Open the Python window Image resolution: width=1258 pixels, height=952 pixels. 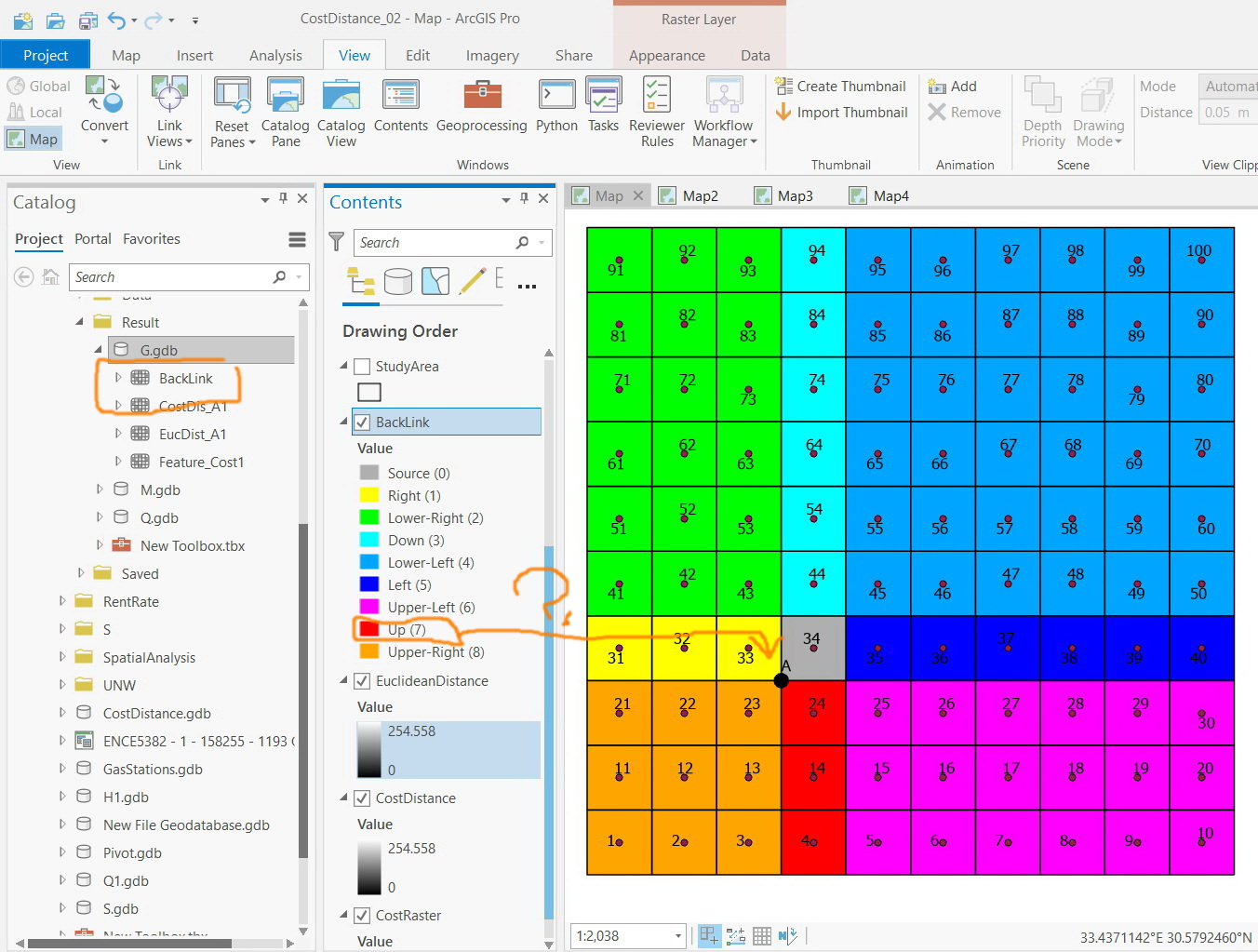(556, 105)
